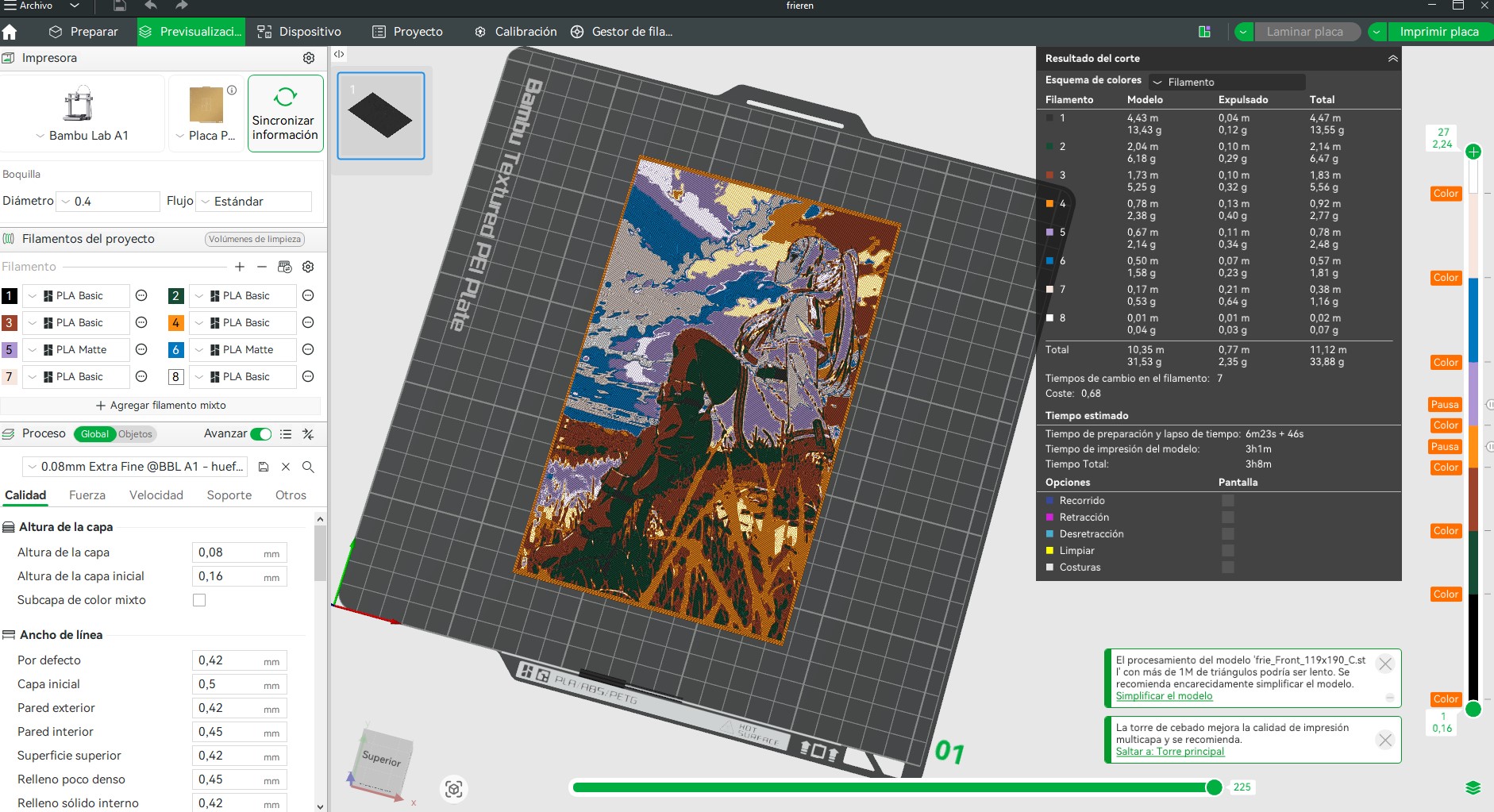Image resolution: width=1494 pixels, height=812 pixels.
Task: Switch to the Preparar tab
Action: click(83, 32)
